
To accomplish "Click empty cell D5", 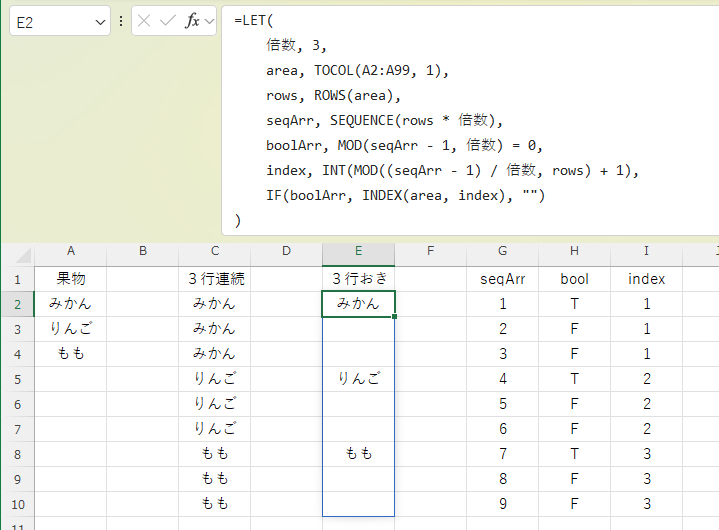I will pos(287,379).
